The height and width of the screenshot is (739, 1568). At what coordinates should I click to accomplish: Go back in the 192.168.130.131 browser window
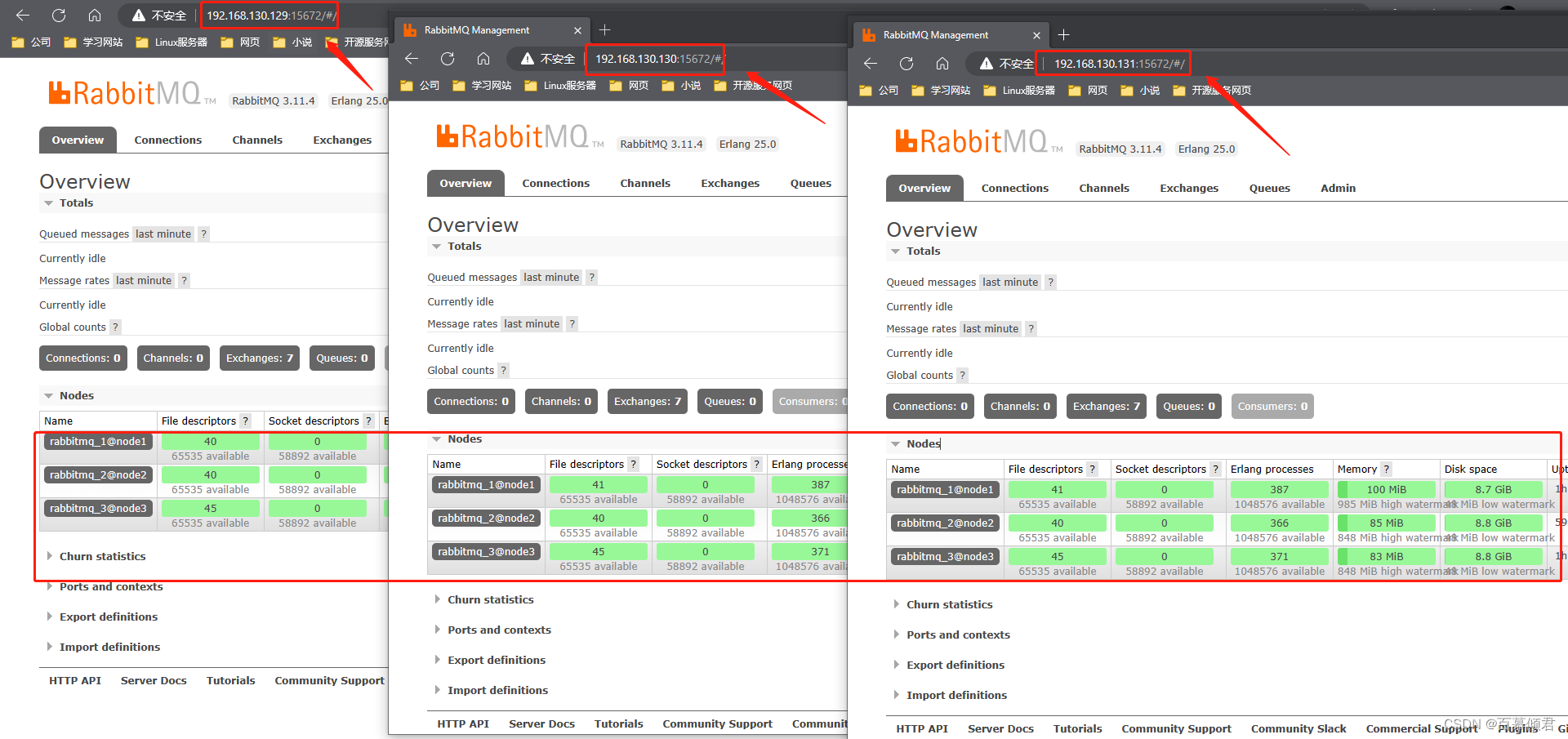871,64
